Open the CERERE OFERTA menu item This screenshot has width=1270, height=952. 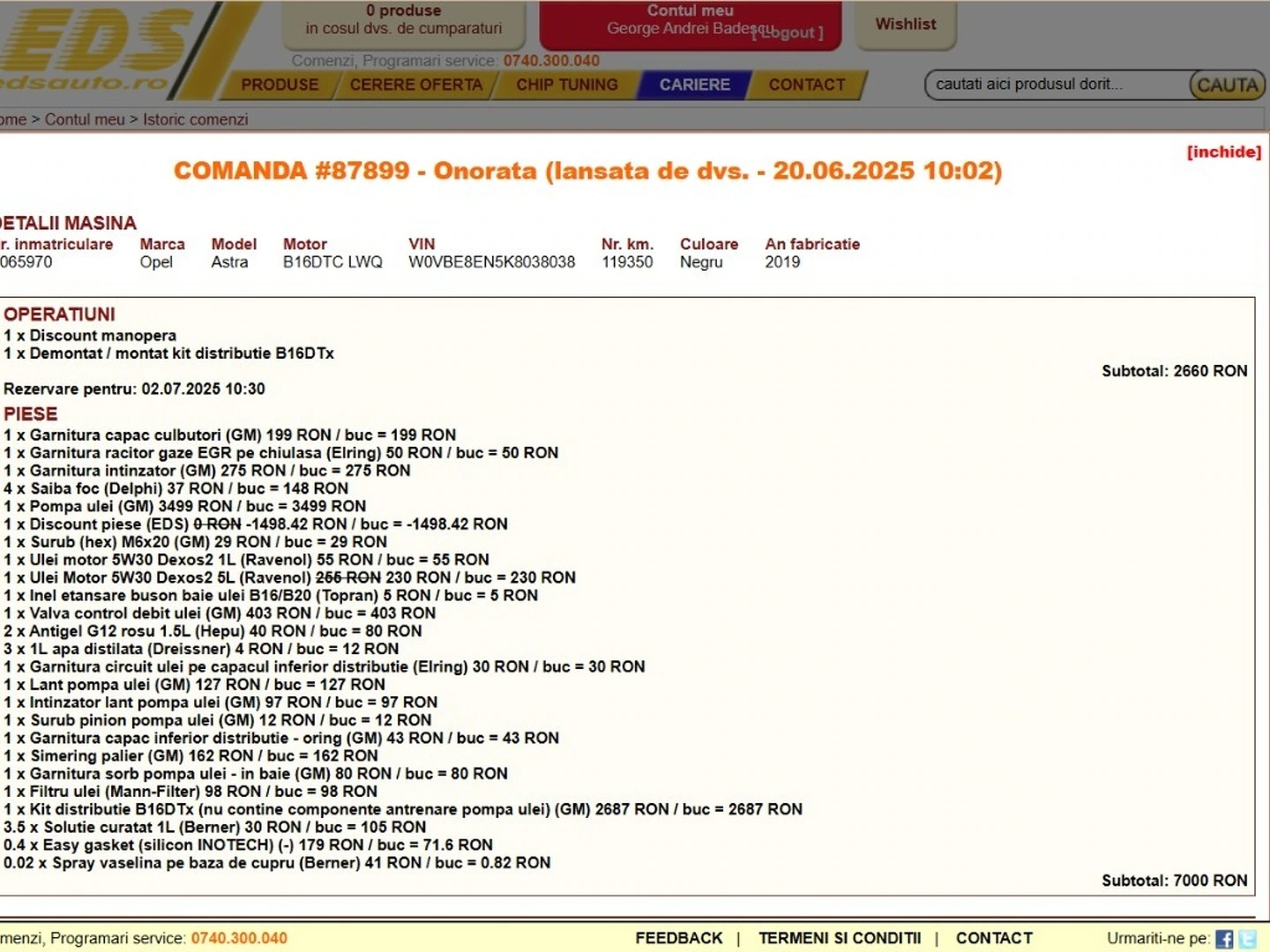tap(416, 85)
